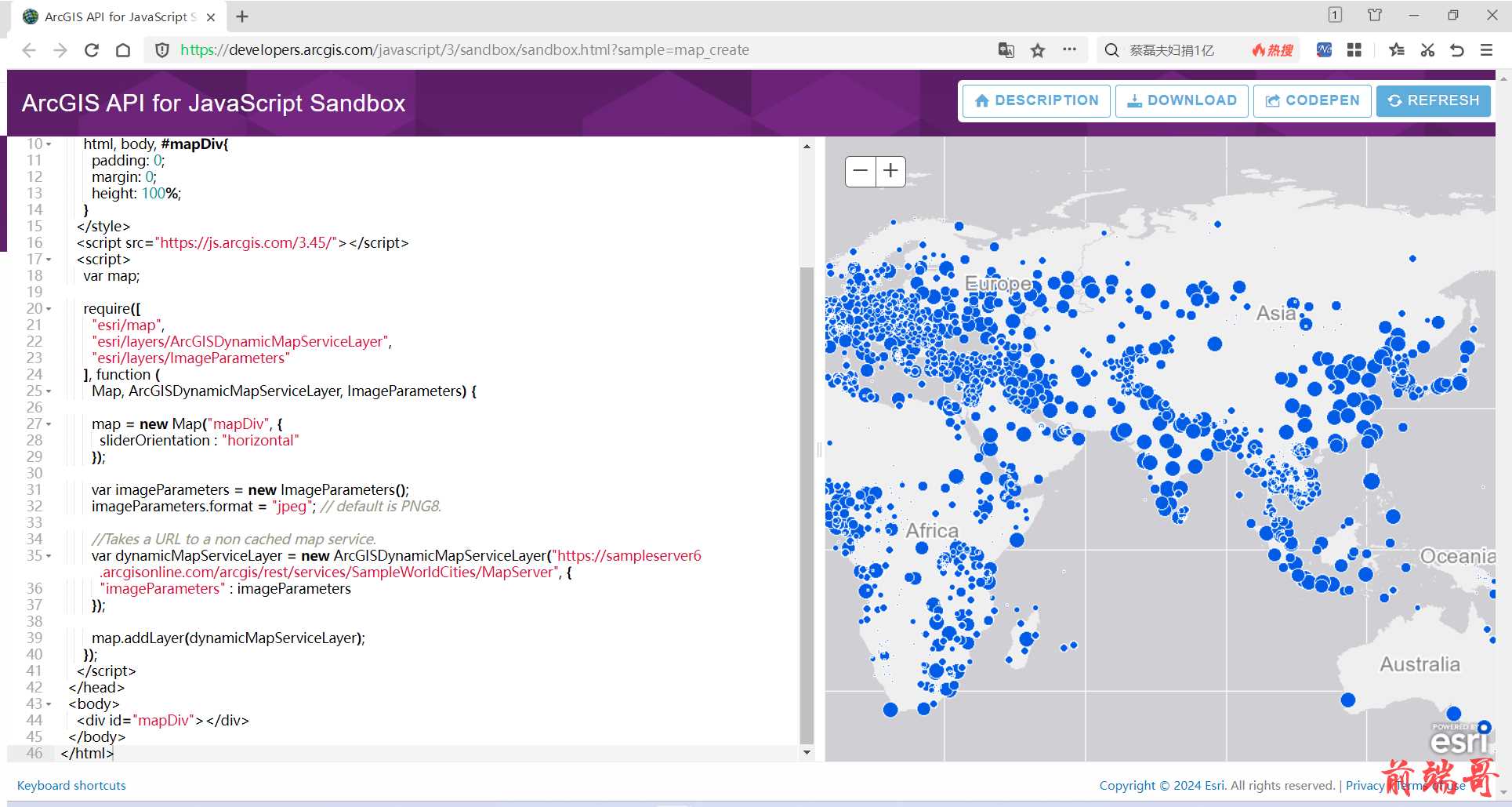Click the Africa label on the map
The width and height of the screenshot is (1512, 807).
click(932, 531)
